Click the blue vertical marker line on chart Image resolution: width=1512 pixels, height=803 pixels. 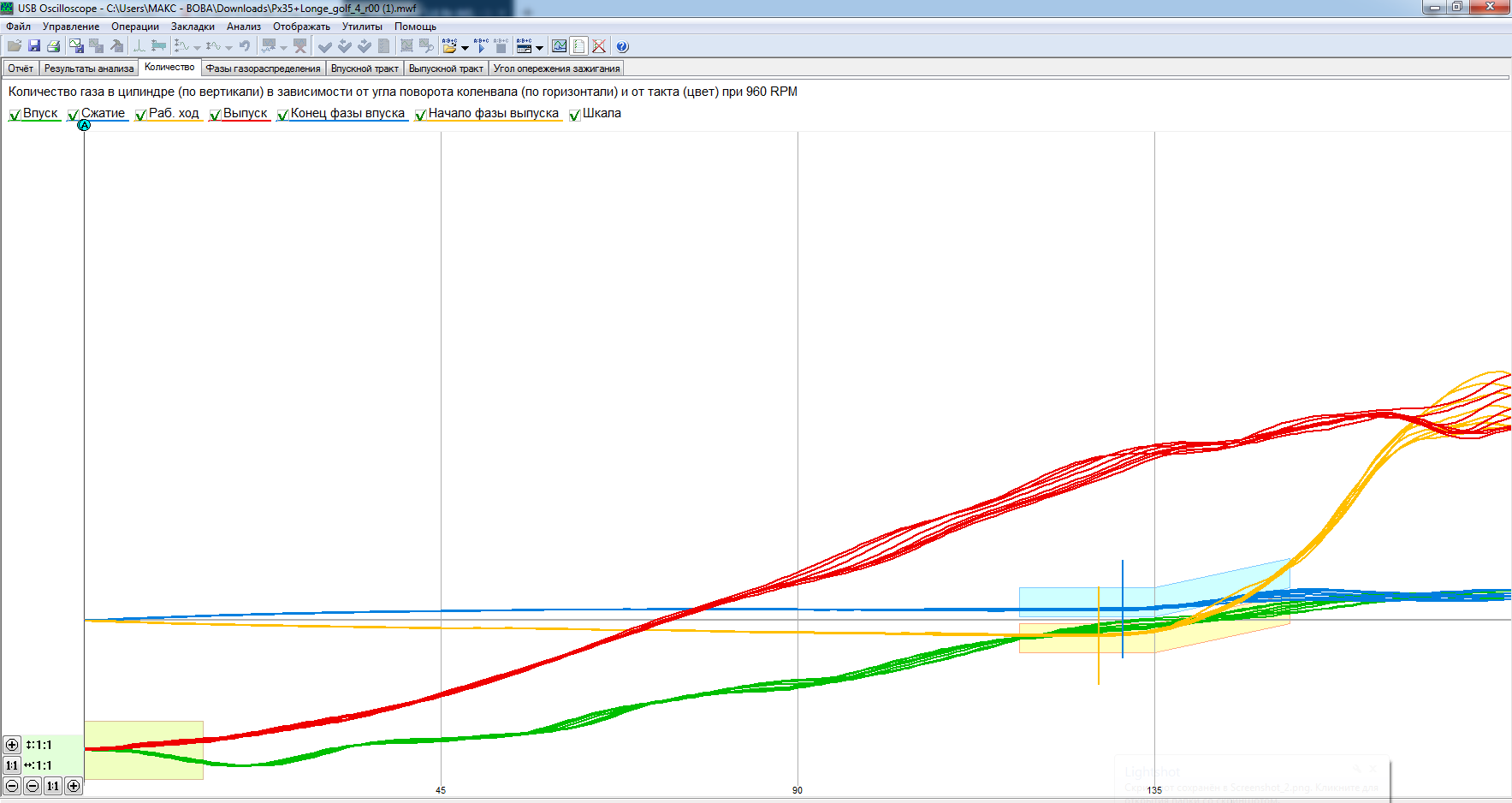(x=1123, y=609)
